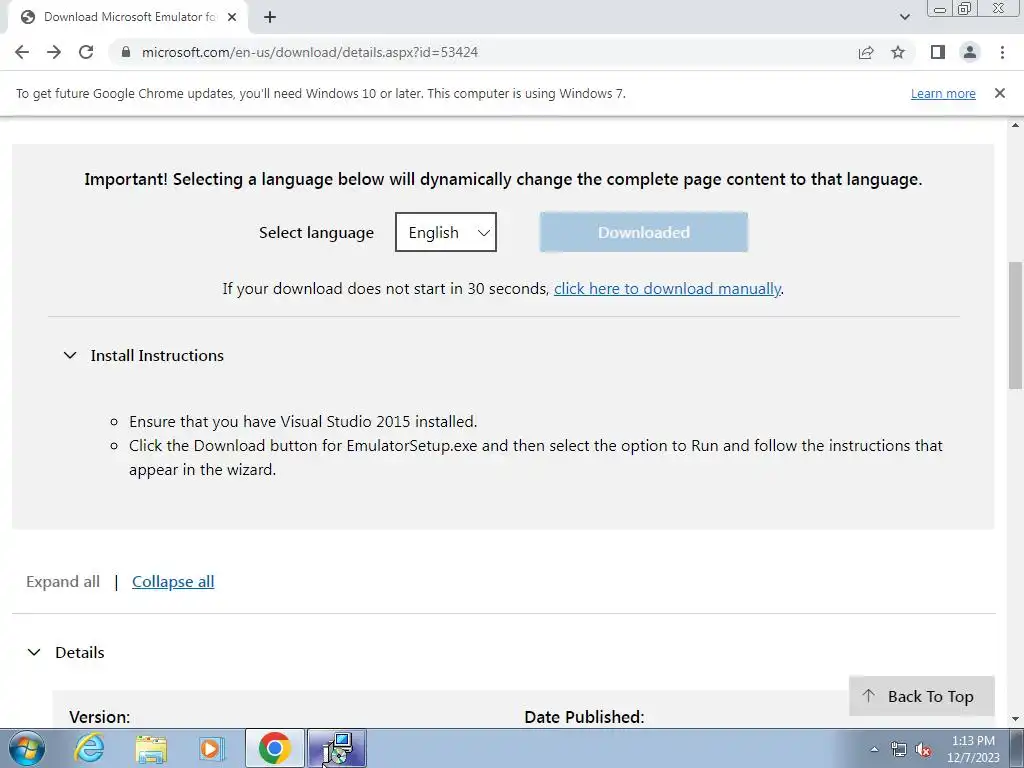Collapse the Details section
Screen dimensions: 1024x768
point(34,652)
